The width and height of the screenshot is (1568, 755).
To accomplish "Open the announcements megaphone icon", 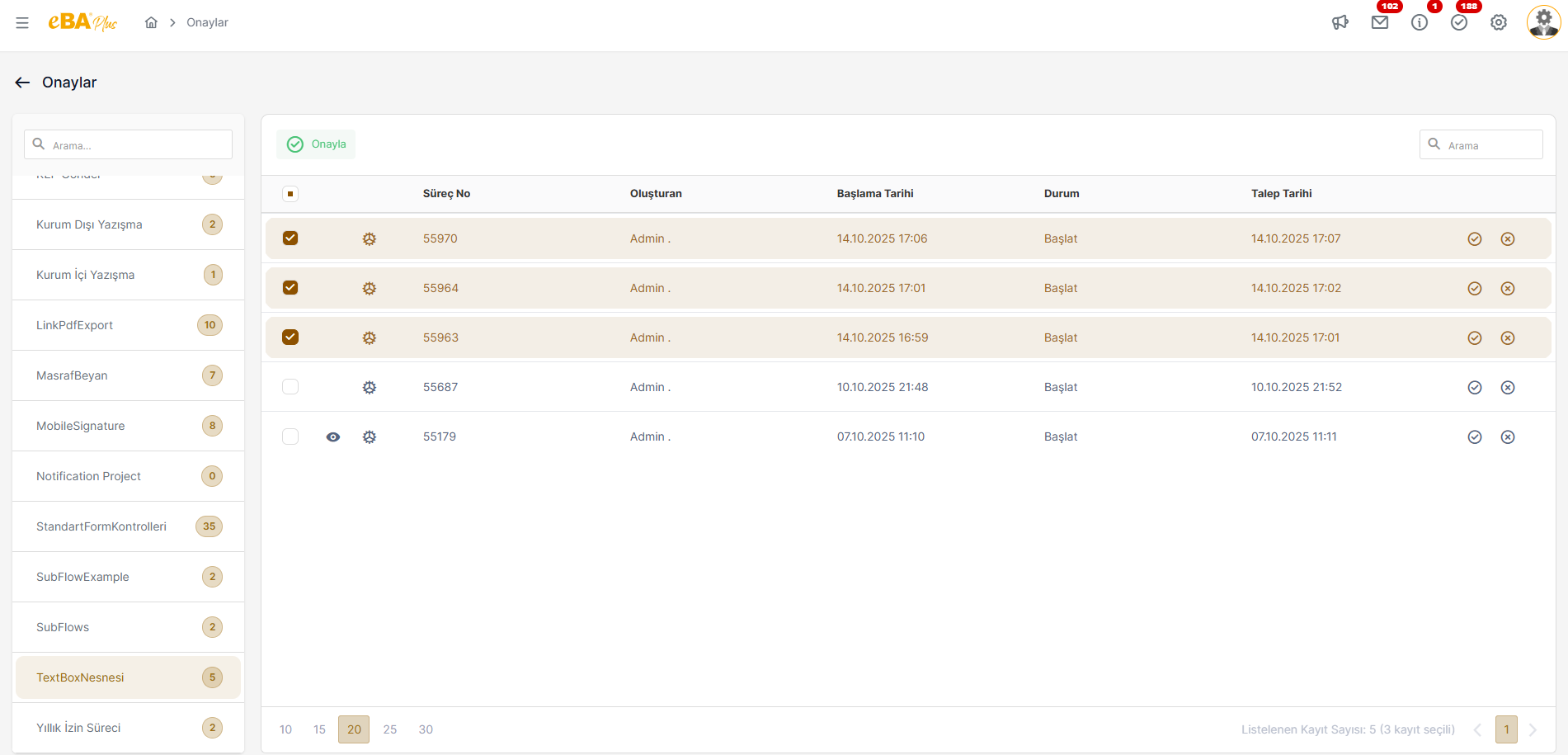I will (1340, 23).
